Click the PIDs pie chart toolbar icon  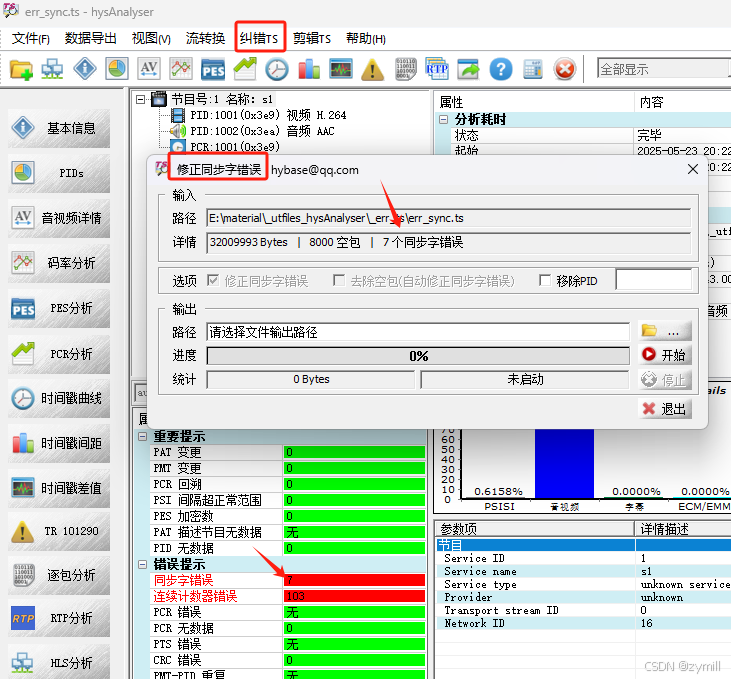[x=117, y=69]
